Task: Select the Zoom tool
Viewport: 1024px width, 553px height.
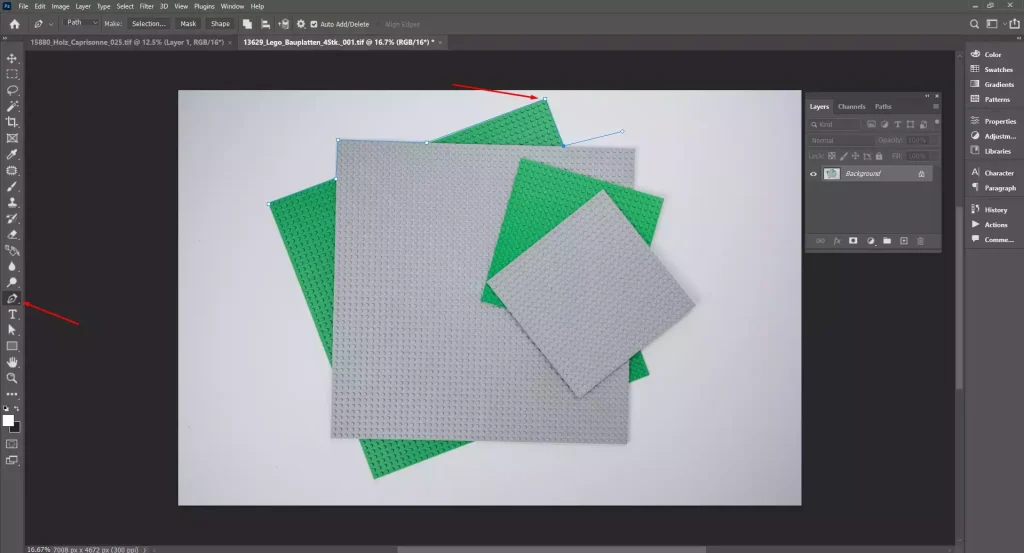Action: pos(12,378)
